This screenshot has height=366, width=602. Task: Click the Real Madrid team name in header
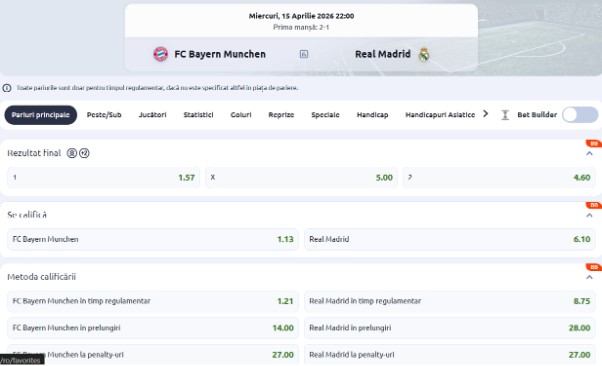(383, 54)
